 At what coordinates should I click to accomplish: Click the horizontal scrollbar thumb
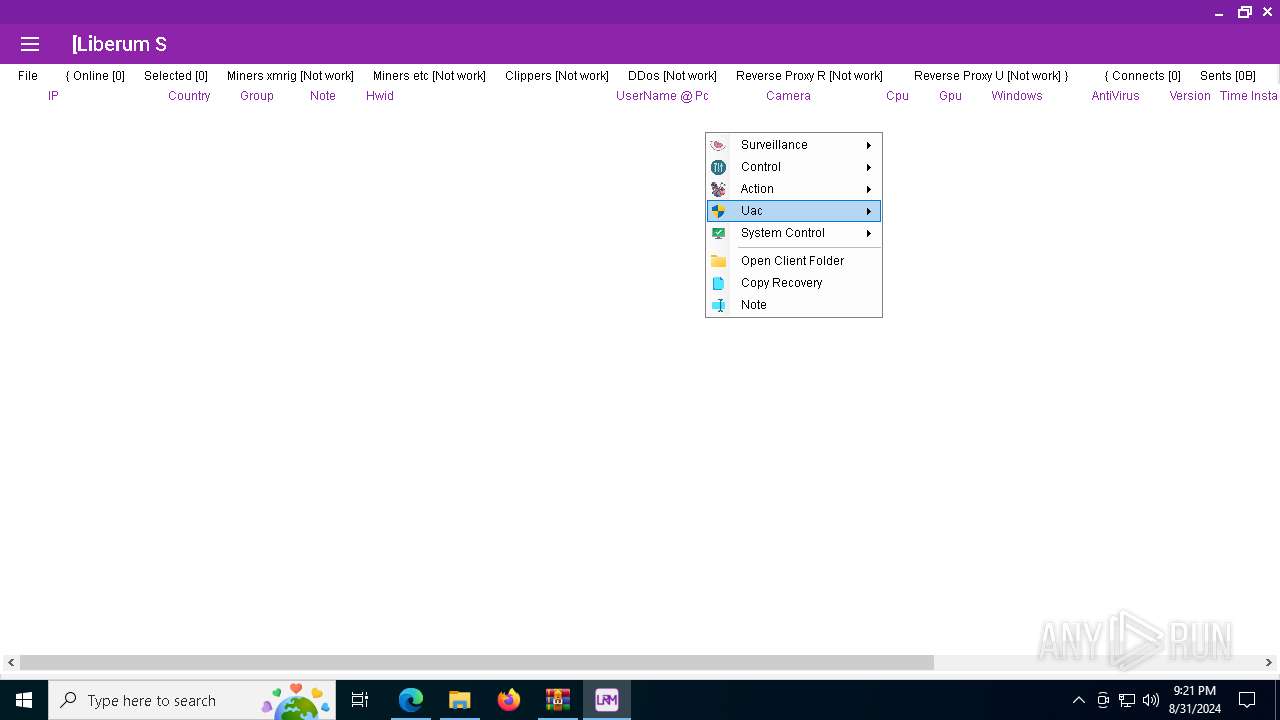tap(477, 662)
